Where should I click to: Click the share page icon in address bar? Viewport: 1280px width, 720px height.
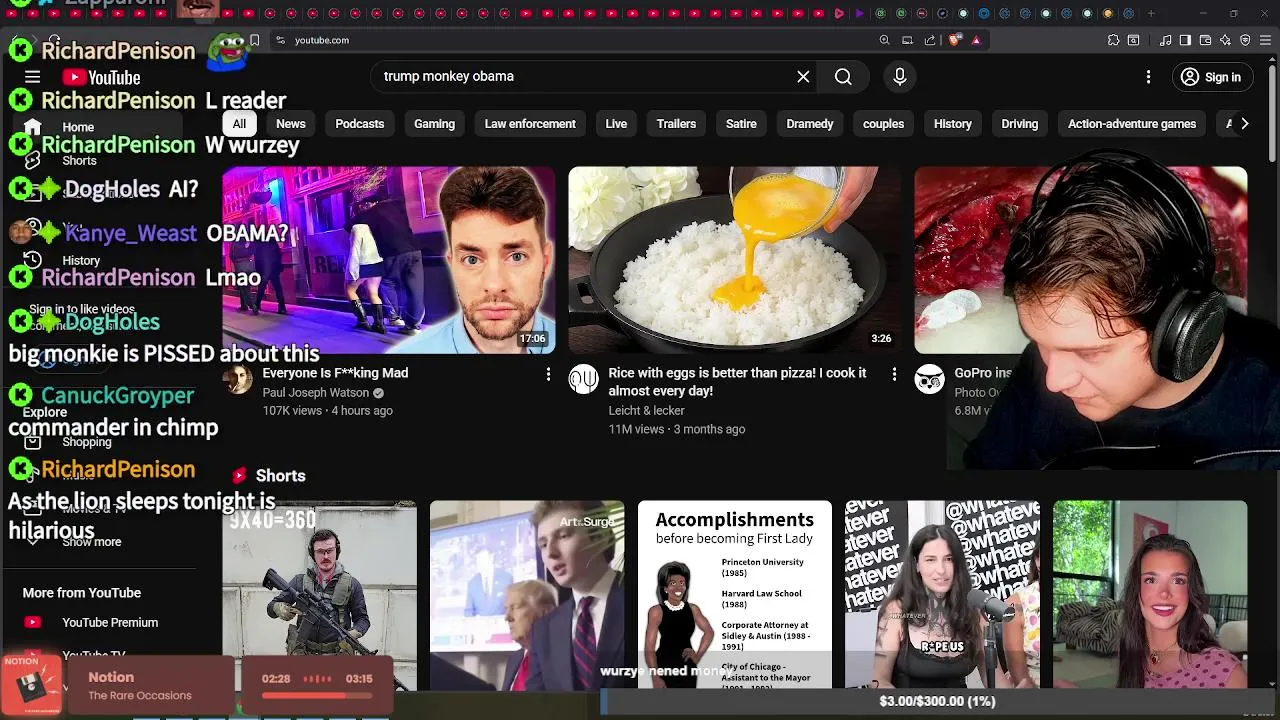click(930, 40)
